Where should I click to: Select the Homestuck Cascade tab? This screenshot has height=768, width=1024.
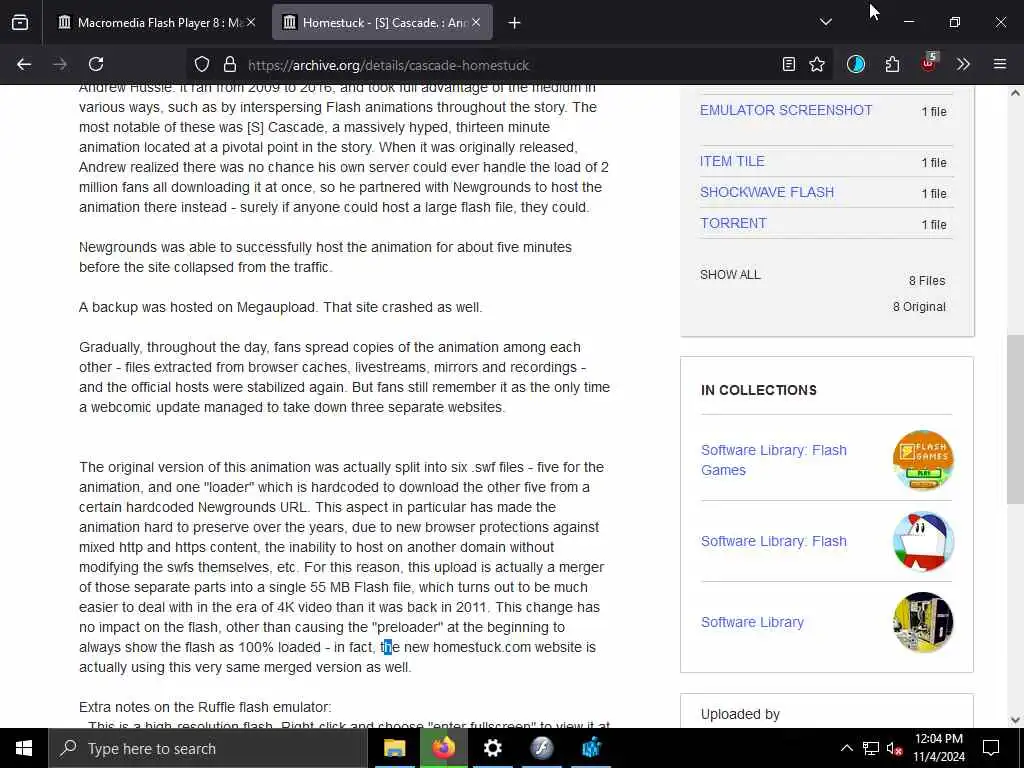[381, 22]
